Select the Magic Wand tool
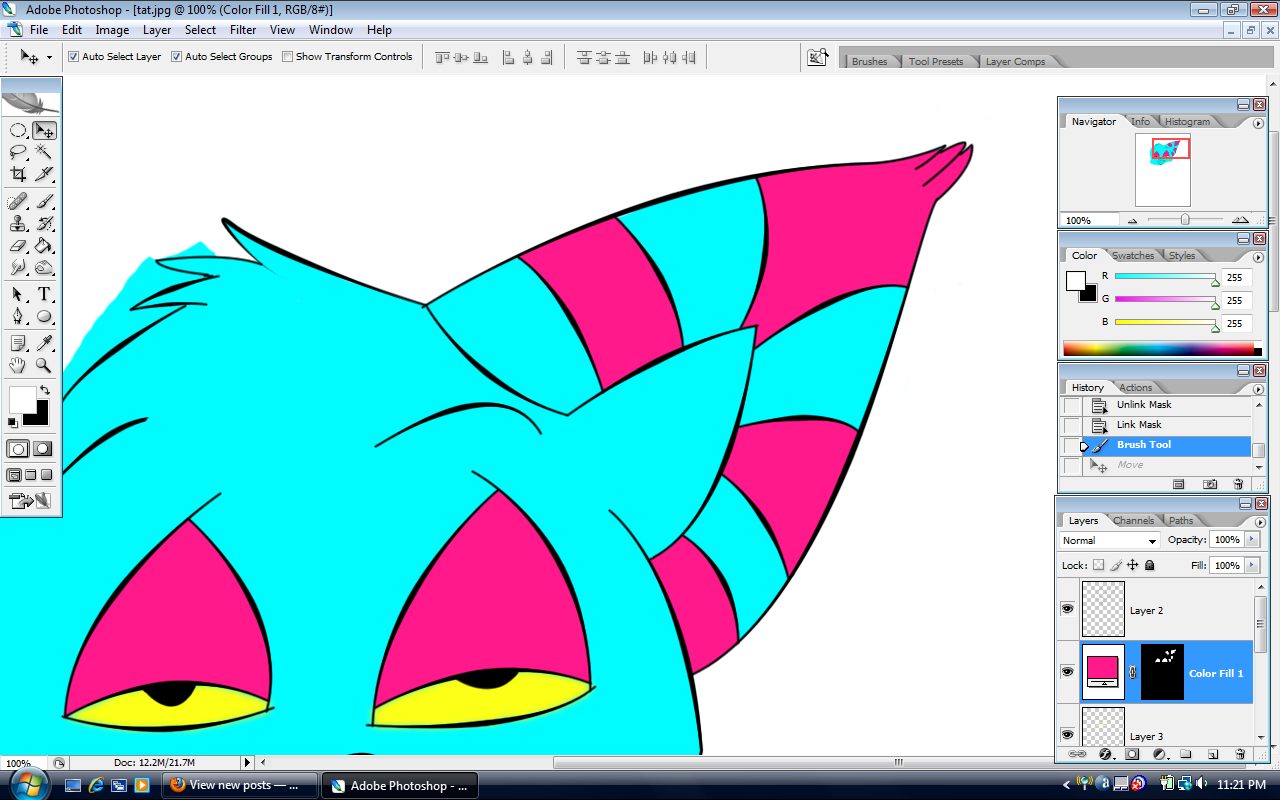 pos(44,152)
